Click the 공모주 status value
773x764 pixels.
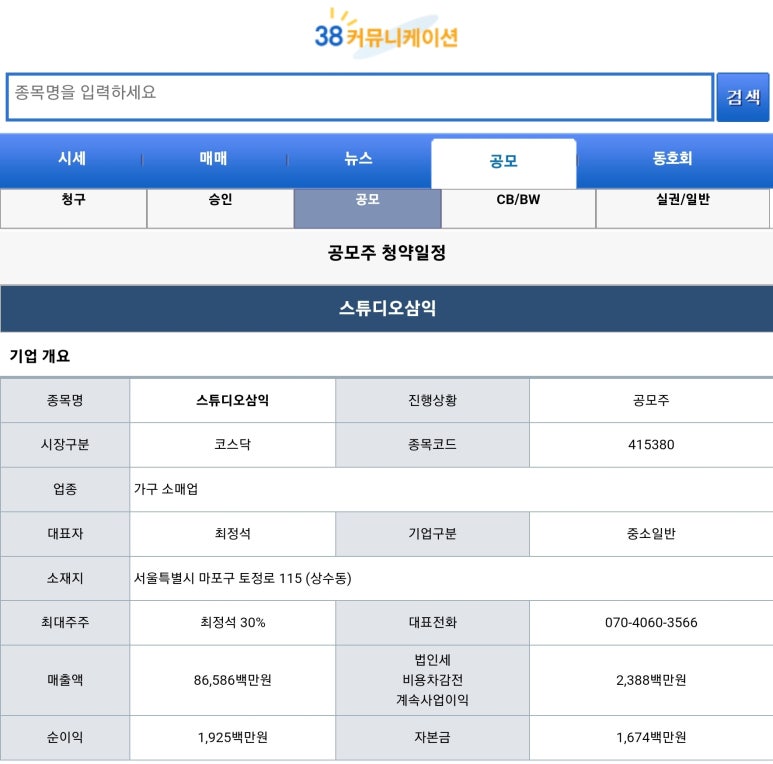[x=651, y=400]
